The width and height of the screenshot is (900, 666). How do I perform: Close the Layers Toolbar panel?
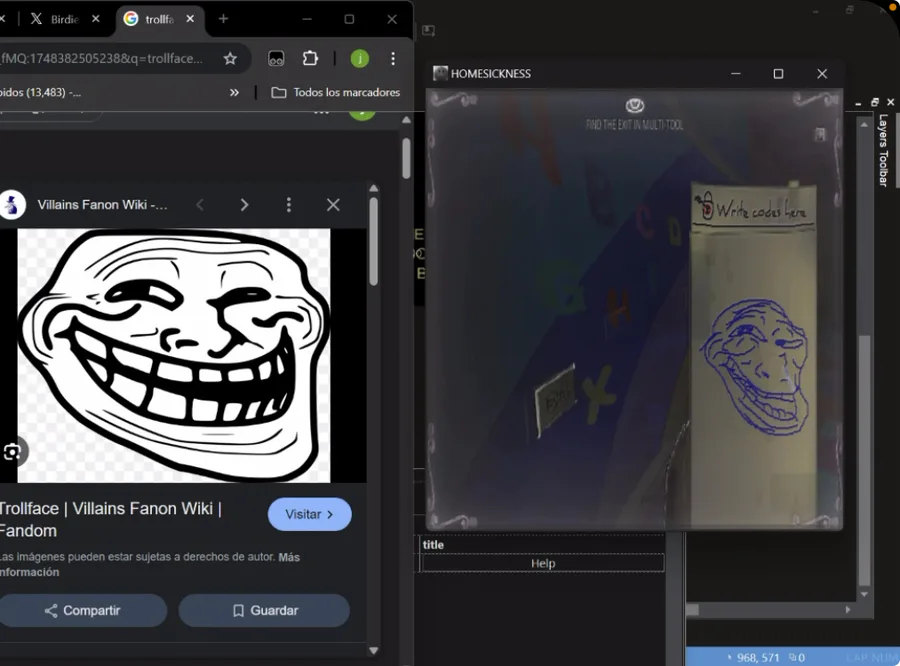tap(890, 102)
